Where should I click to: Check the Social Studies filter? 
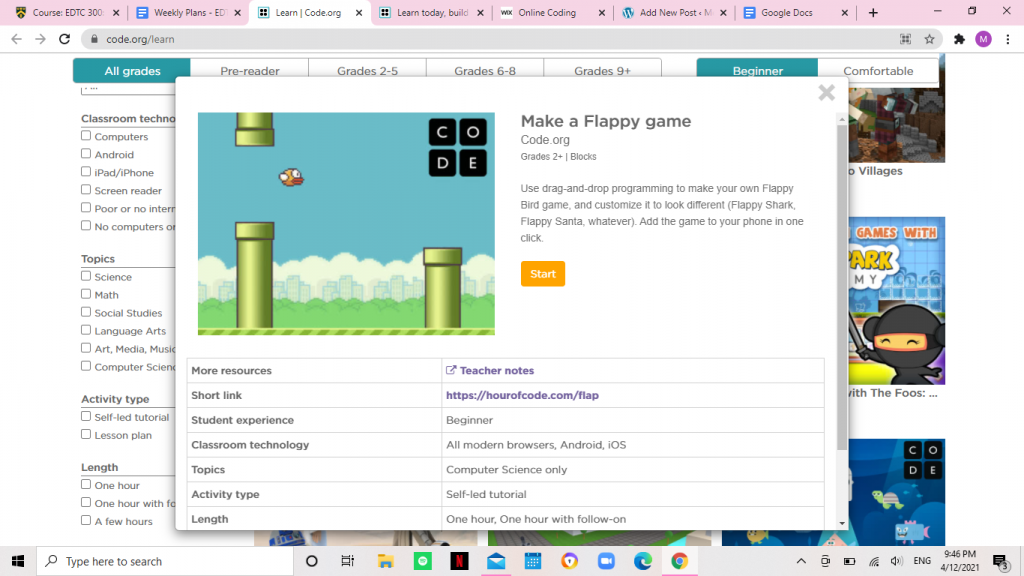(86, 312)
